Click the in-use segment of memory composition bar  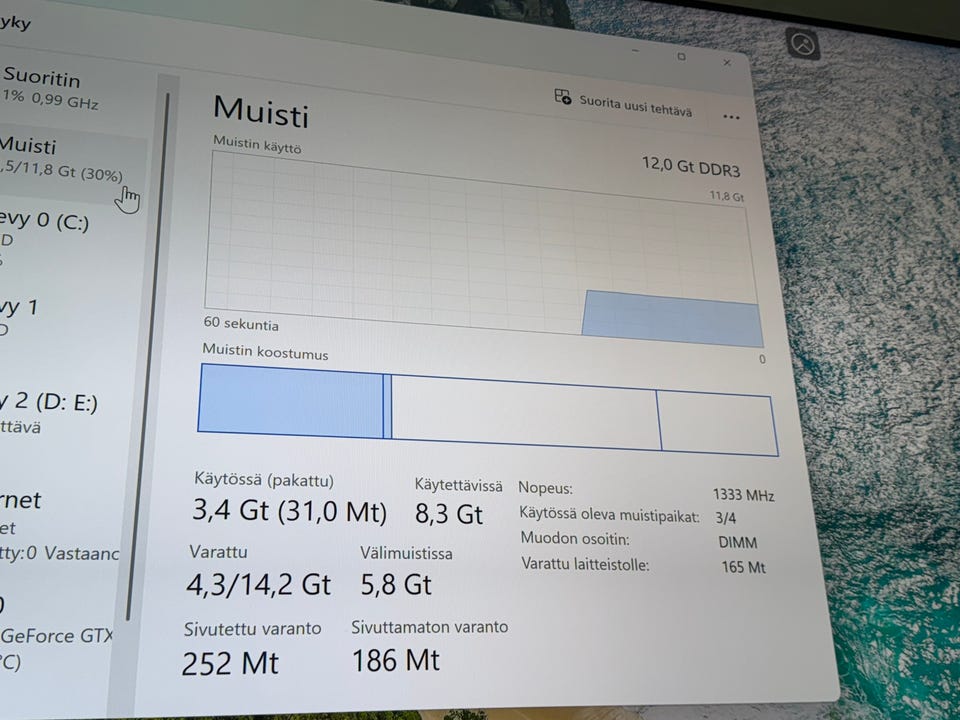click(x=291, y=401)
